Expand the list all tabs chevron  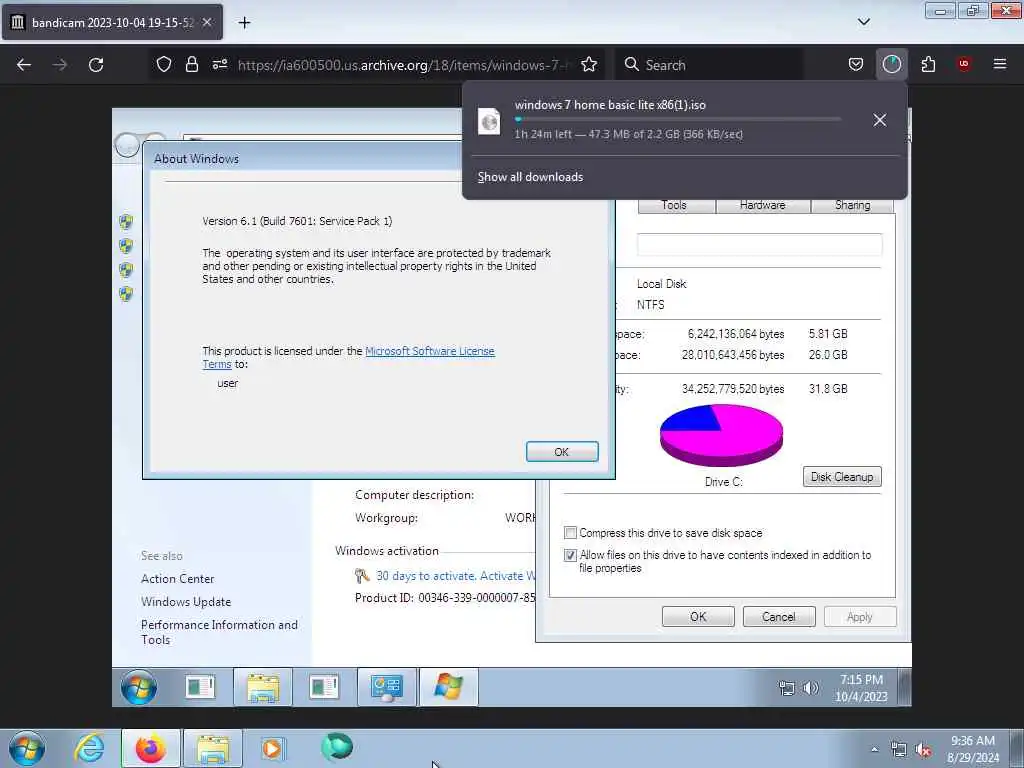coord(864,22)
